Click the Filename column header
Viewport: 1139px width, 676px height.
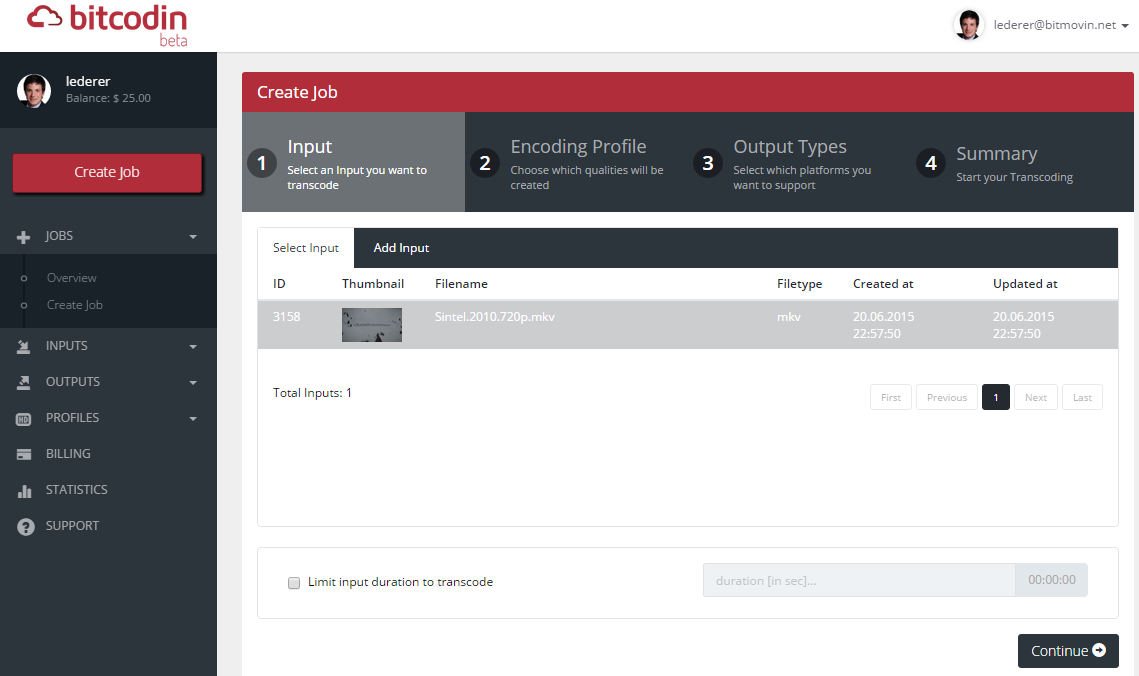[x=461, y=284]
